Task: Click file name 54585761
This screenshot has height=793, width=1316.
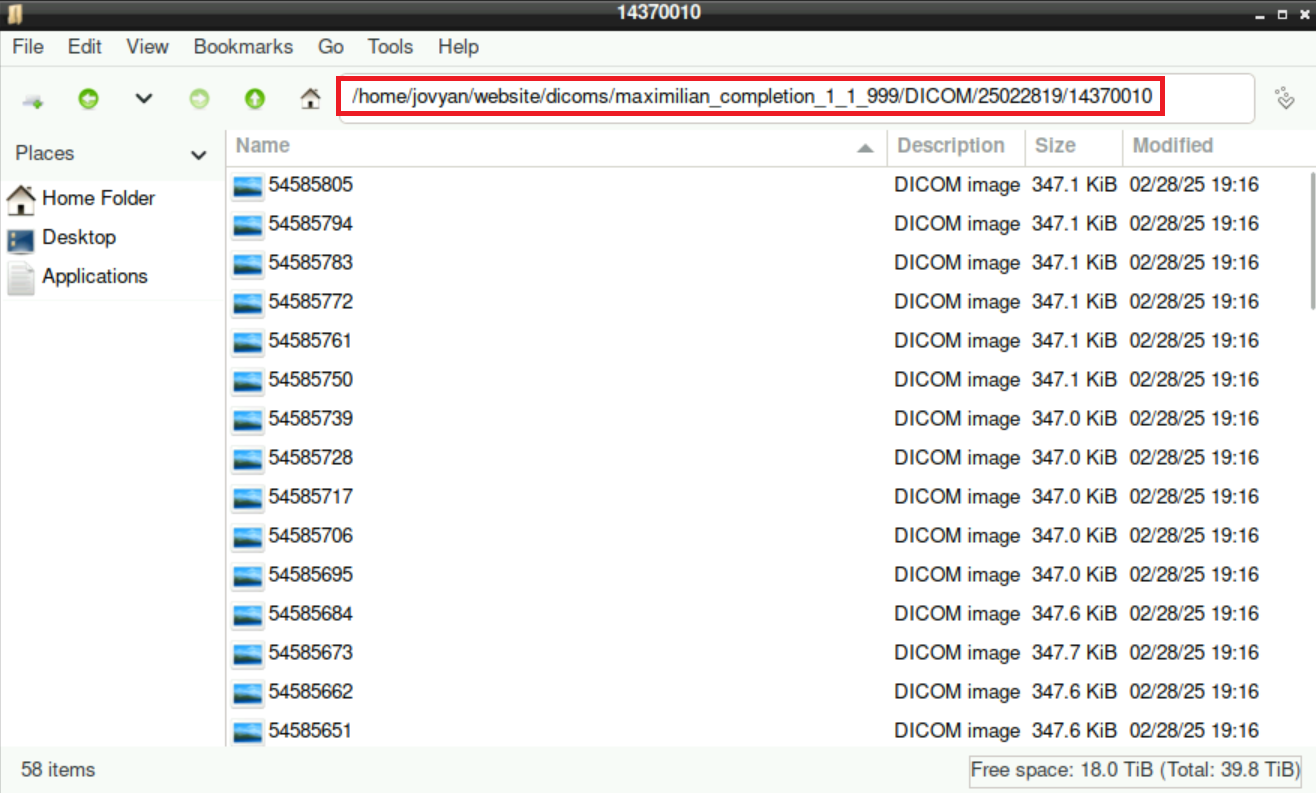Action: [x=310, y=341]
